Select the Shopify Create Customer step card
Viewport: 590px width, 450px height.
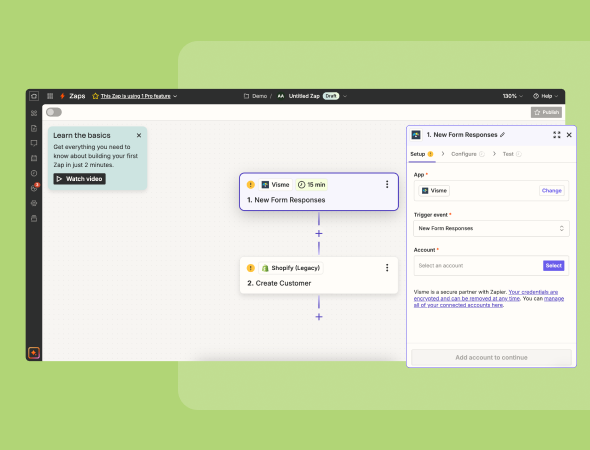point(319,275)
